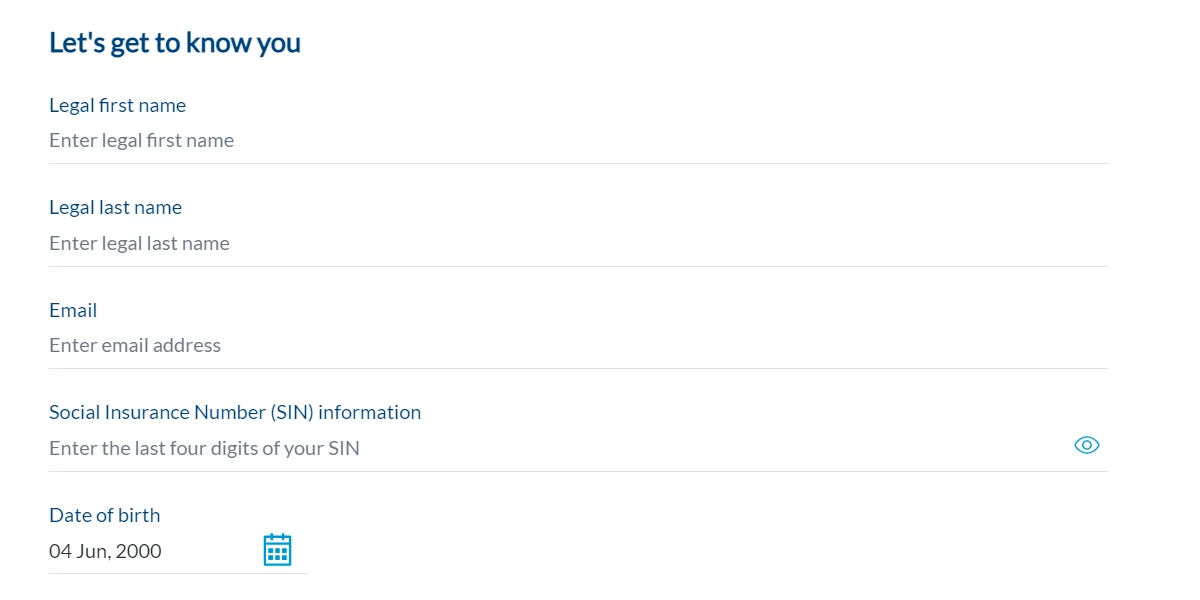Open the date of birth calendar picker
The image size is (1200, 600).
(x=277, y=550)
